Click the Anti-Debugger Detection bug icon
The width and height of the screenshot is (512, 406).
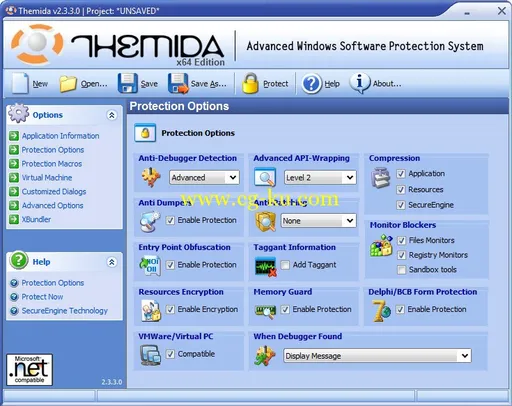point(151,177)
